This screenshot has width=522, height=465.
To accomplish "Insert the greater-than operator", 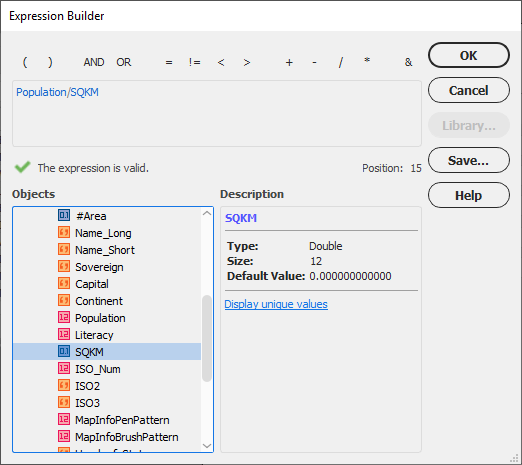I will pos(247,63).
